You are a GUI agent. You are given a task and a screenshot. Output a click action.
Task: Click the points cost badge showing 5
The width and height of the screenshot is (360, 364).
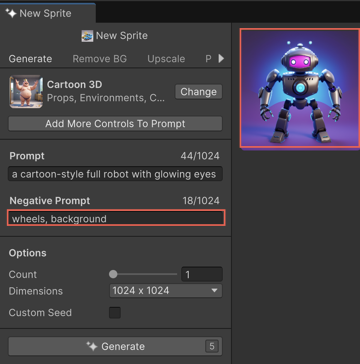point(212,346)
